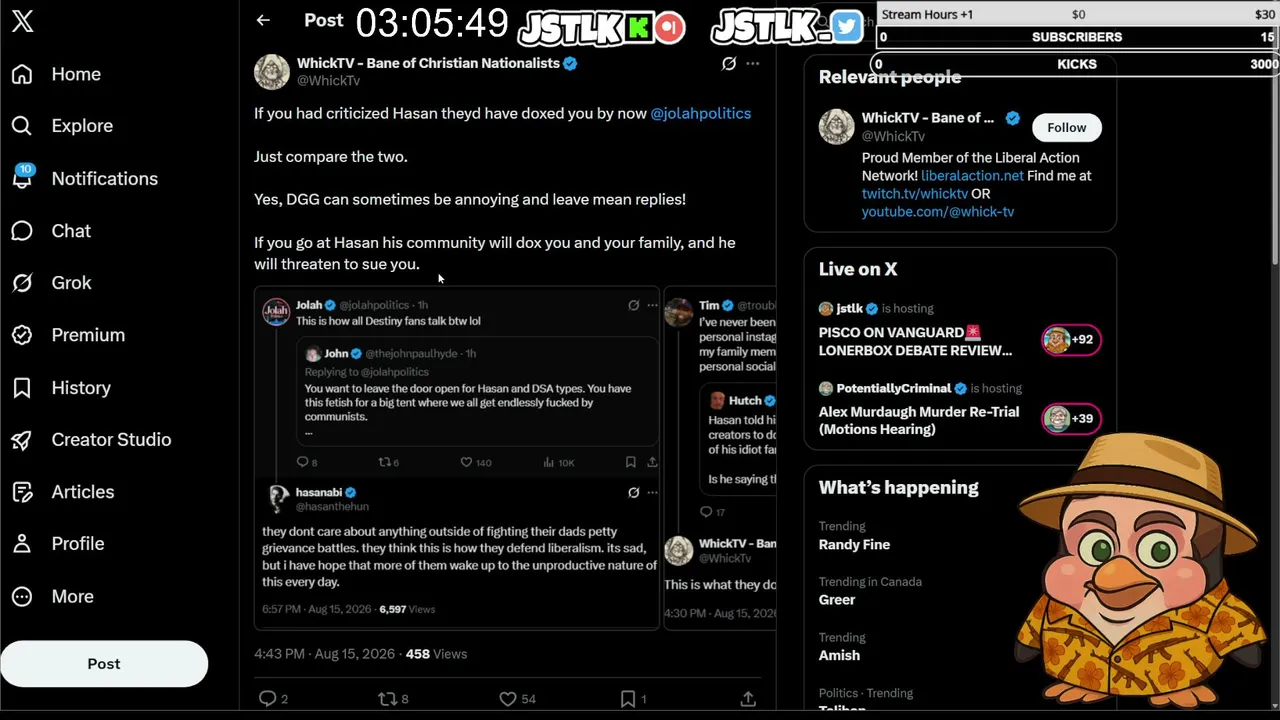
Task: Join the Alex Murdaugh Murder Re-Trial live
Action: [919, 420]
